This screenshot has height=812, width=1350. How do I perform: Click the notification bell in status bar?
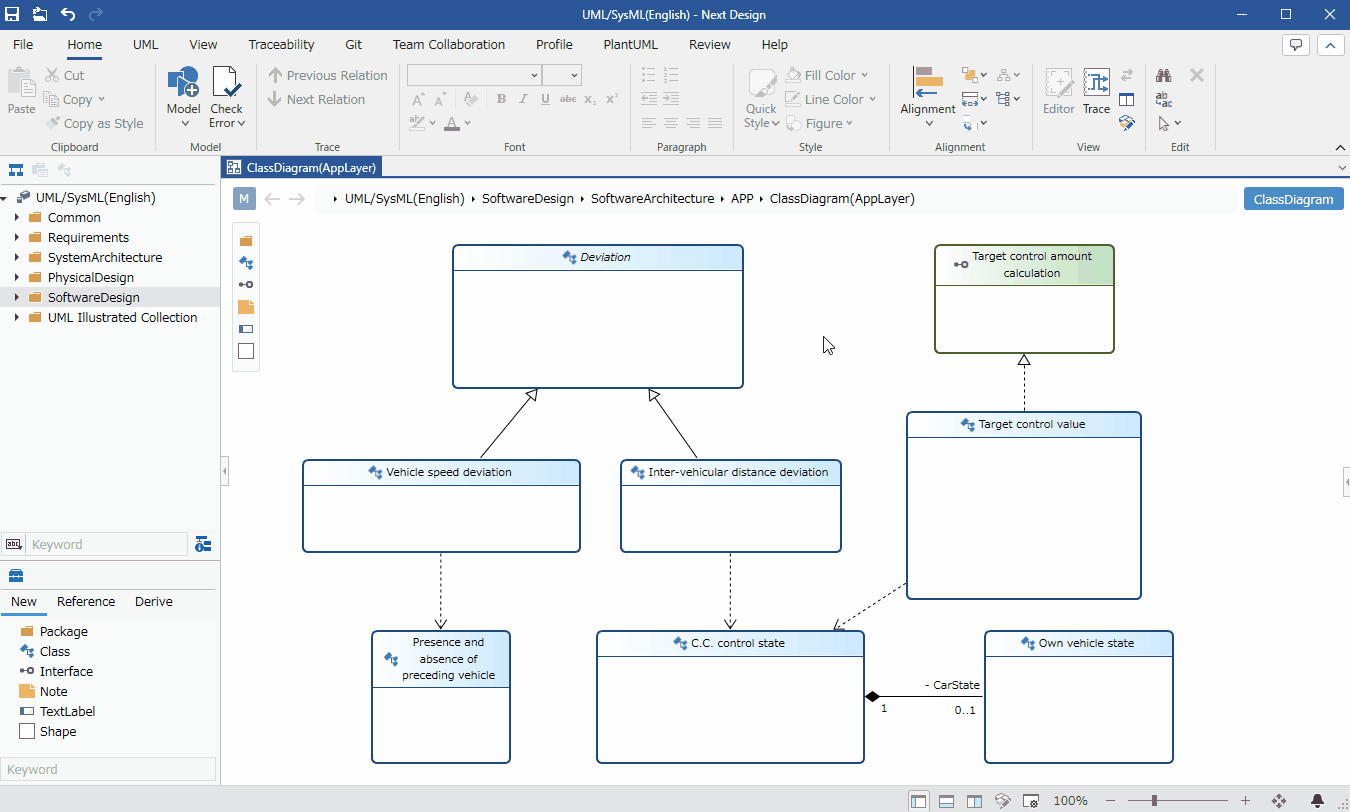1317,801
